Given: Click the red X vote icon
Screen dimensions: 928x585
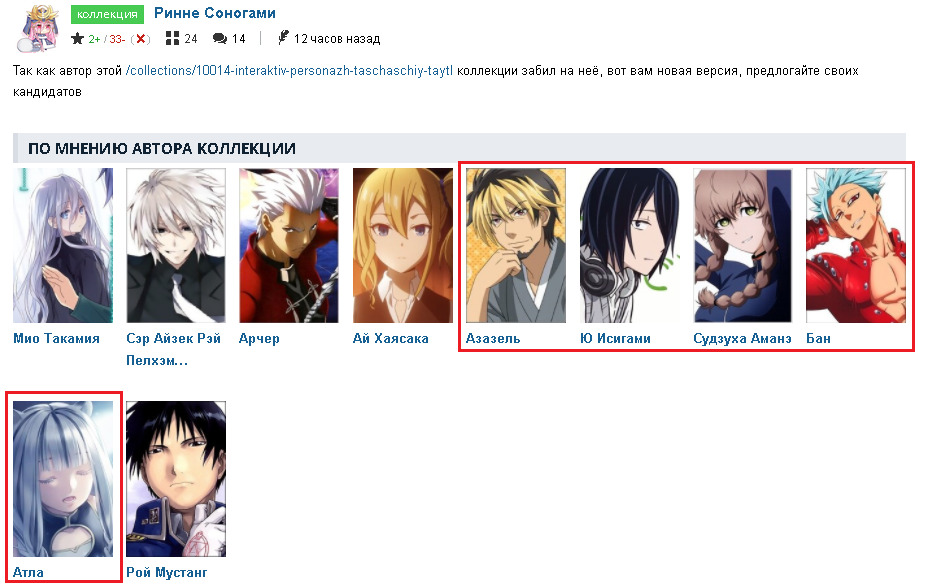Looking at the screenshot, I should tap(141, 39).
